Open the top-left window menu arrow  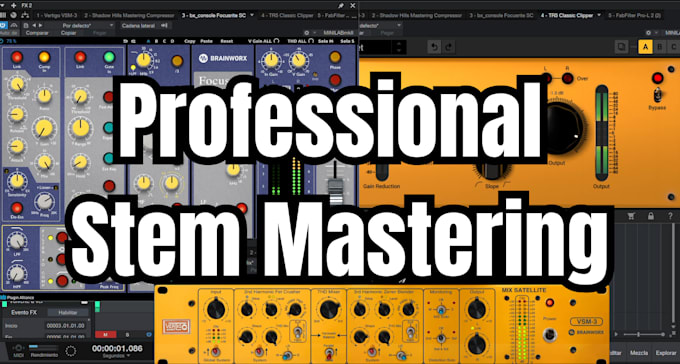click(3, 6)
